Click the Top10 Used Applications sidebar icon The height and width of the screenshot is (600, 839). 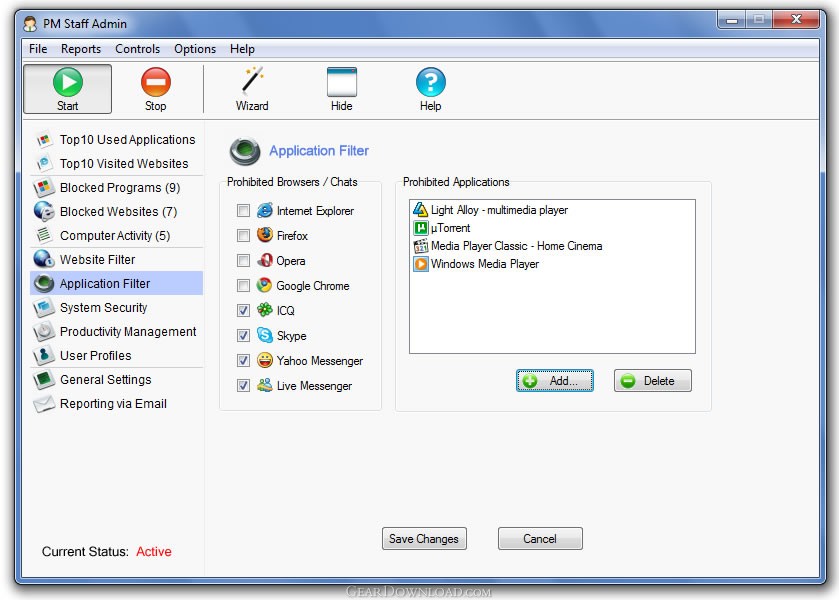point(43,140)
